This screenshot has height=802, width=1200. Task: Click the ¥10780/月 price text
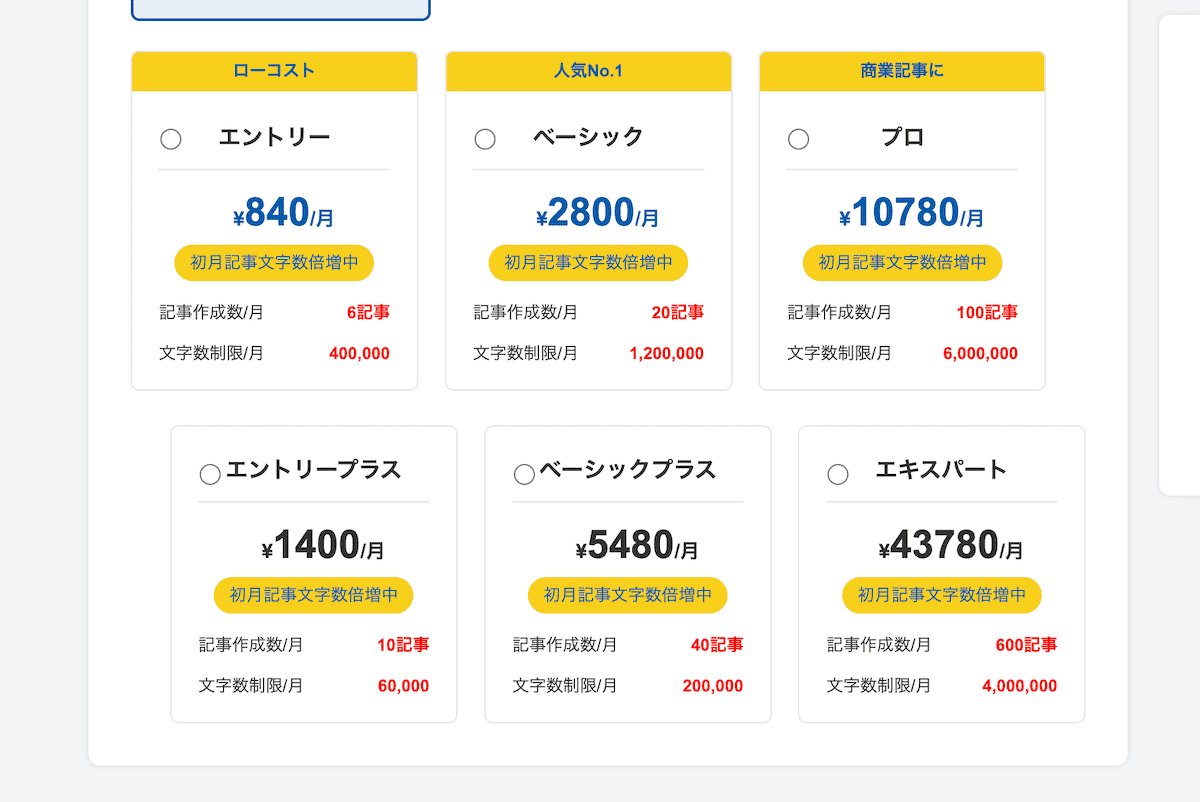pos(911,214)
